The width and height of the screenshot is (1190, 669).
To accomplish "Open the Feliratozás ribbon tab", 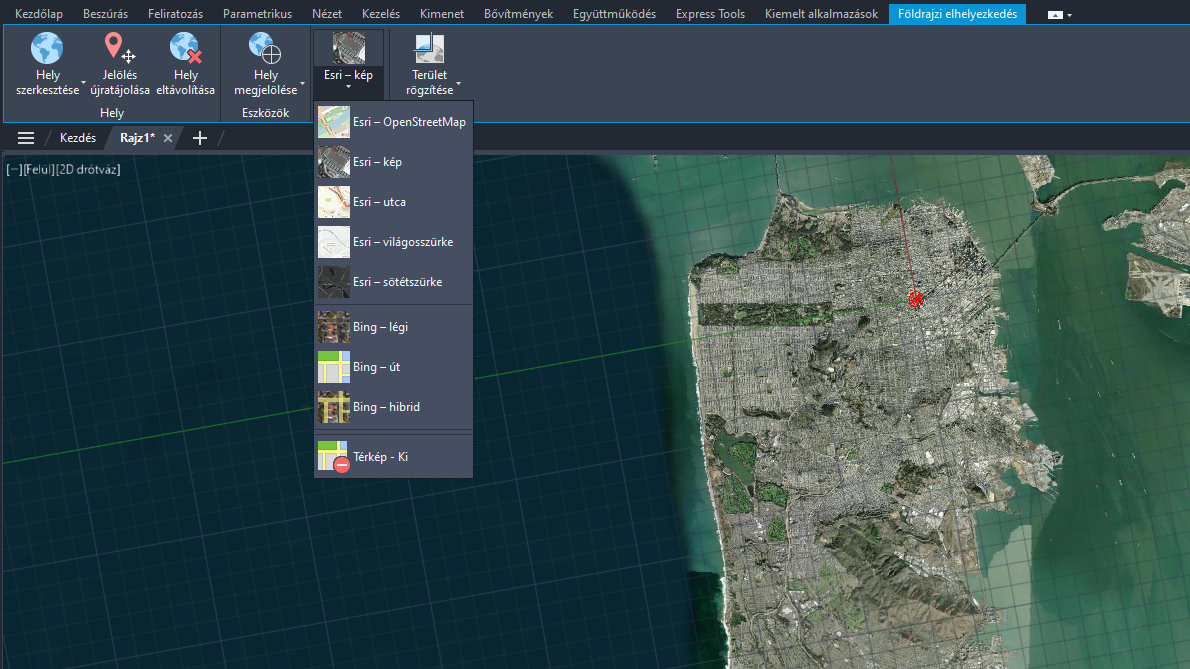I will 175,14.
